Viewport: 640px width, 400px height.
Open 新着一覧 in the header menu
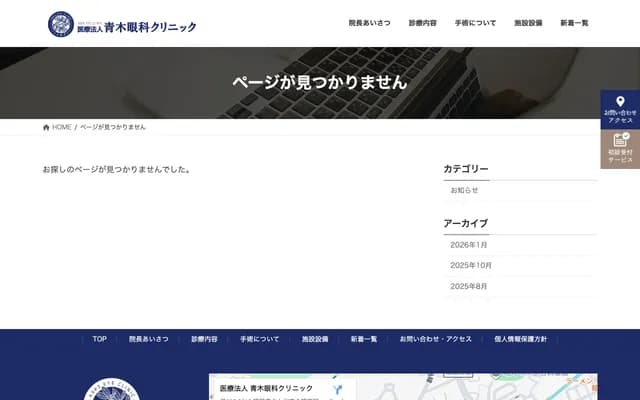click(x=574, y=23)
